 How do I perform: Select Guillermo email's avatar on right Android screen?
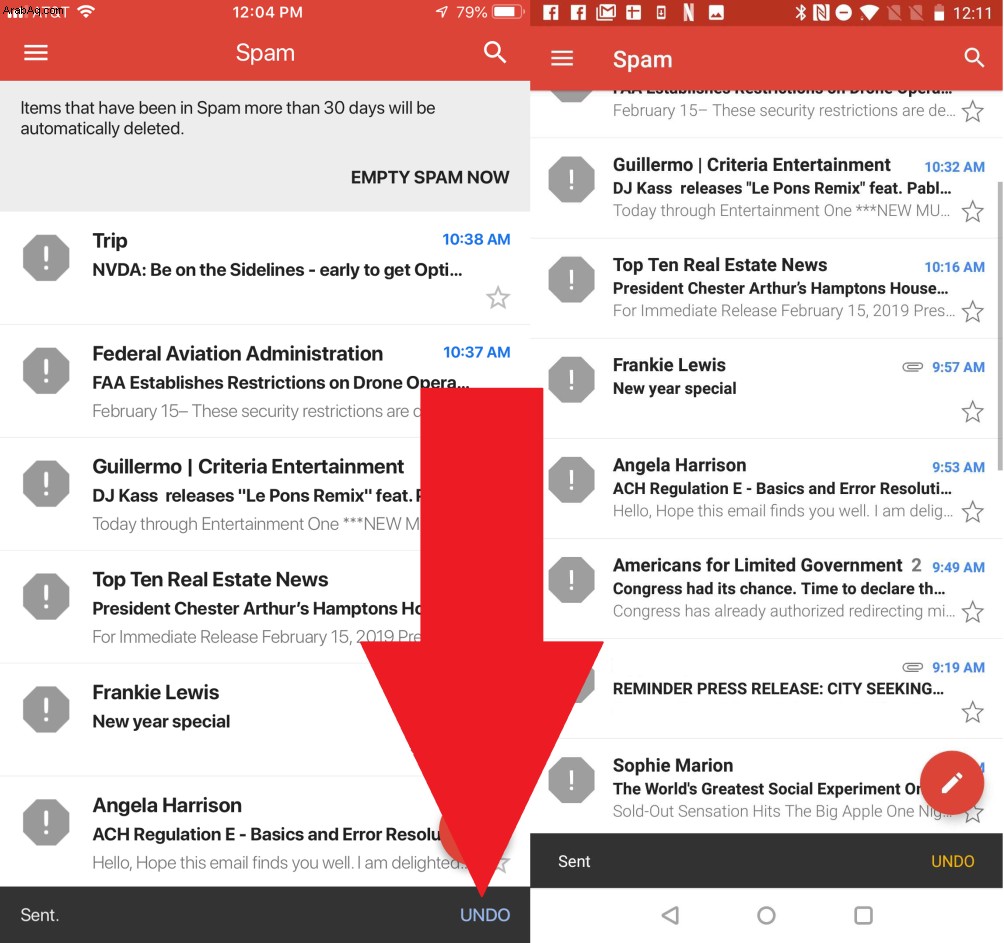[x=572, y=179]
